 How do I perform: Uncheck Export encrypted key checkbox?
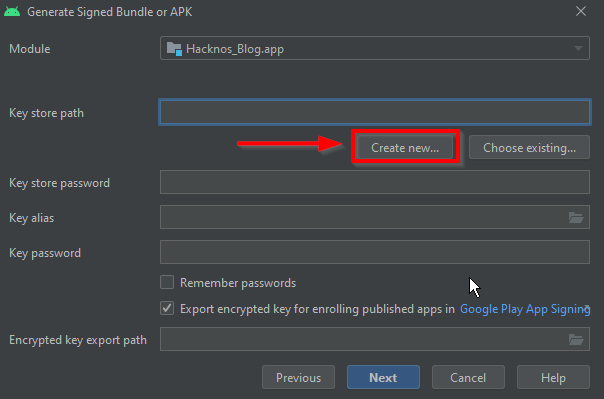[167, 308]
